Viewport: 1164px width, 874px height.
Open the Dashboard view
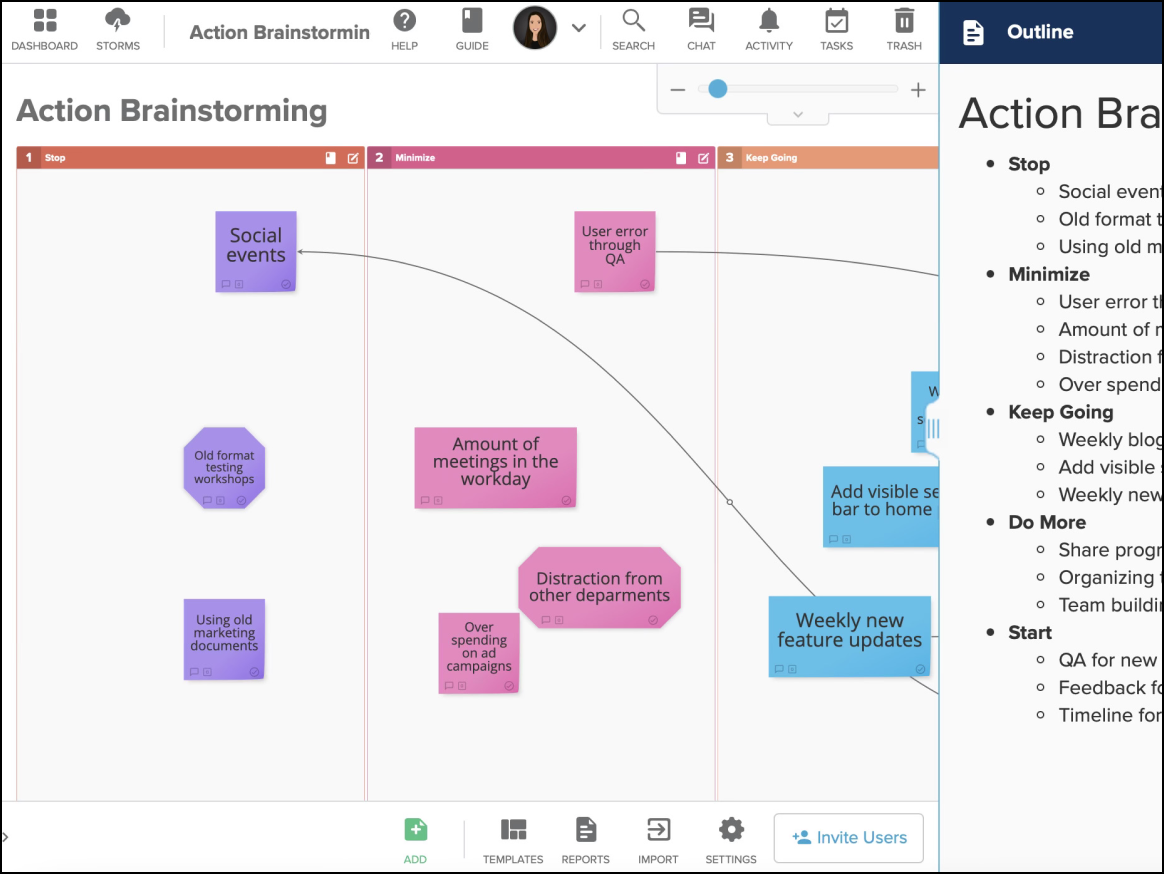[45, 30]
